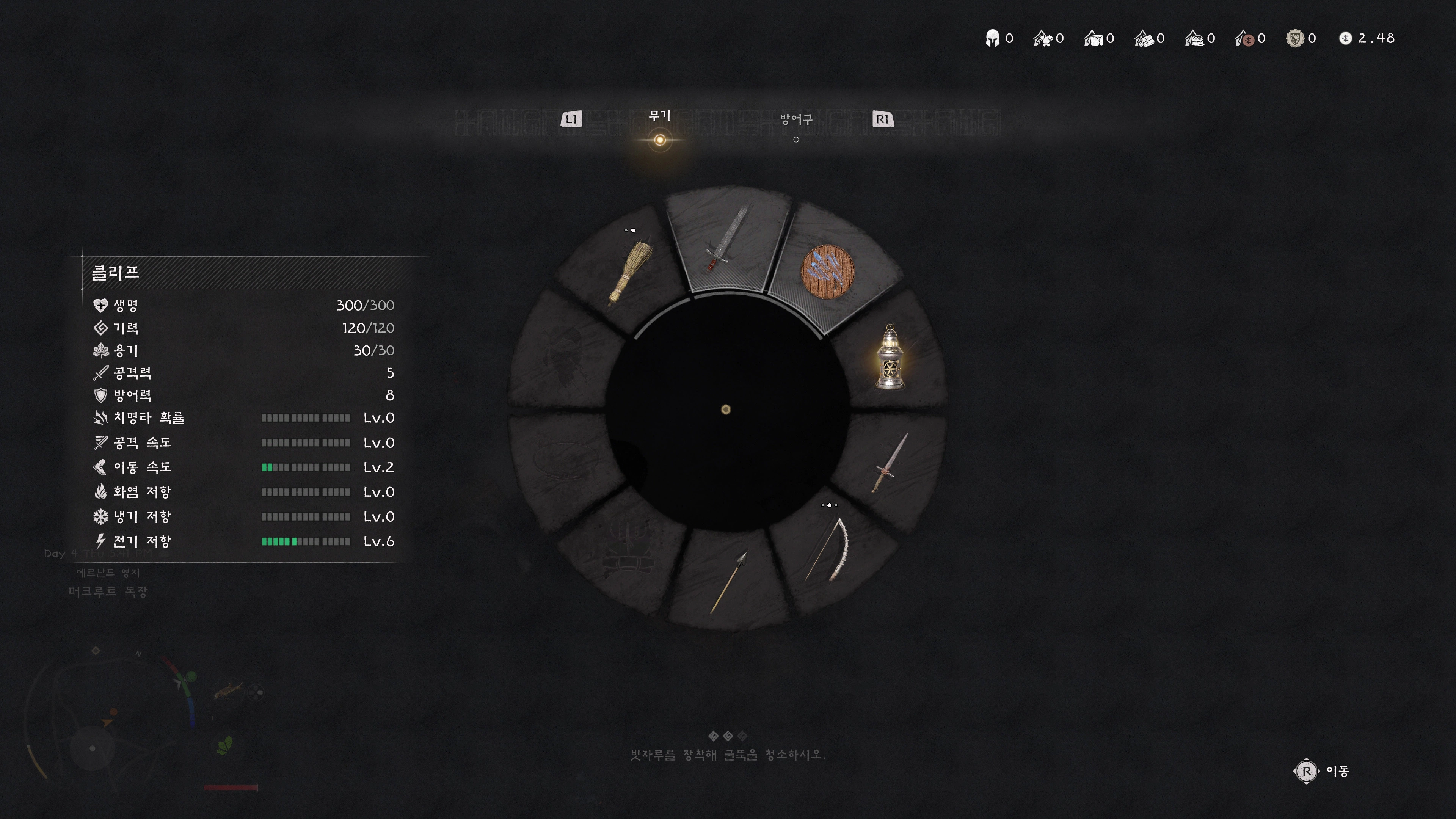
Task: Click the helmet resource counter icon
Action: [992, 38]
